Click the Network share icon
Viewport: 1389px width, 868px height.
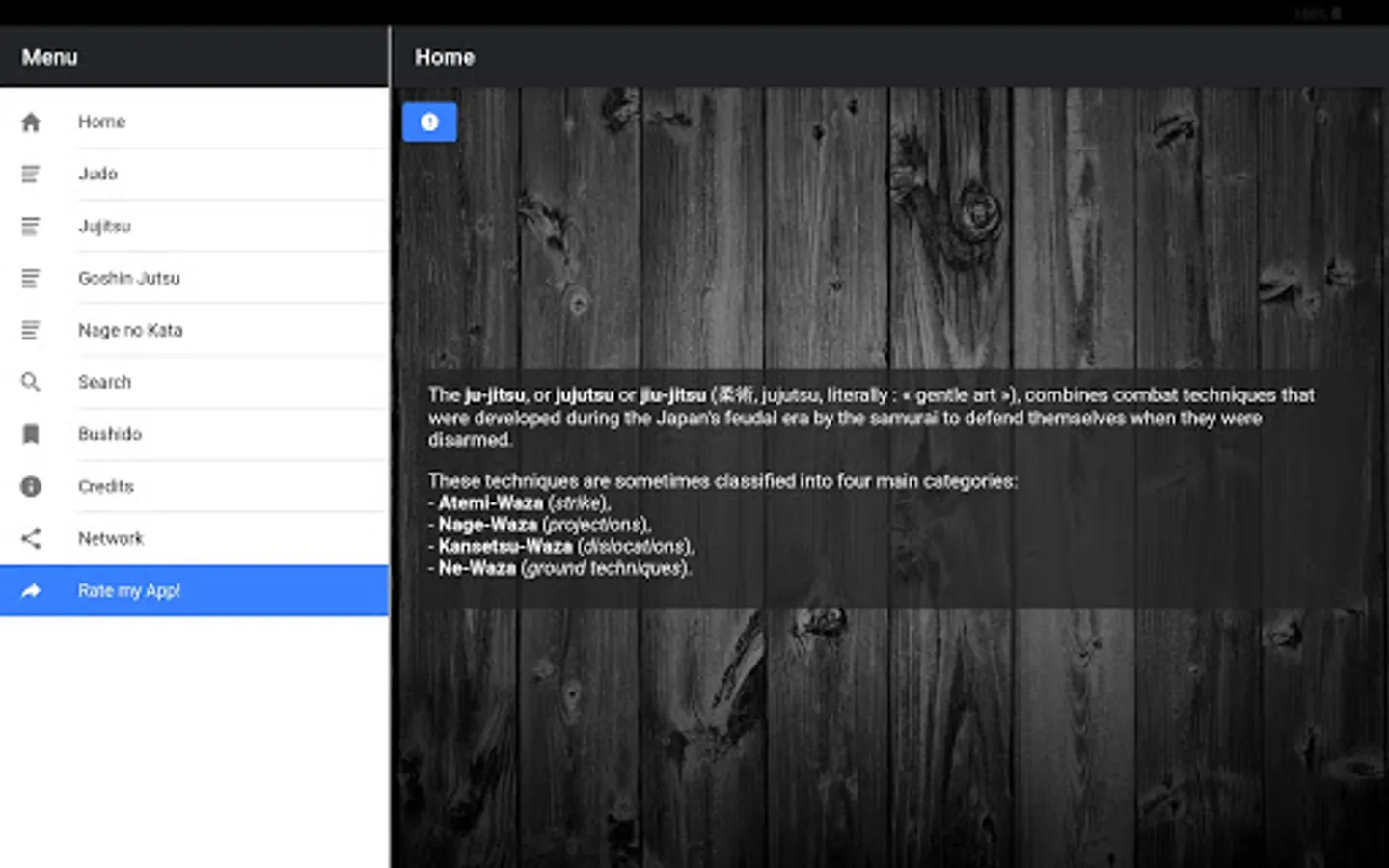[x=31, y=538]
